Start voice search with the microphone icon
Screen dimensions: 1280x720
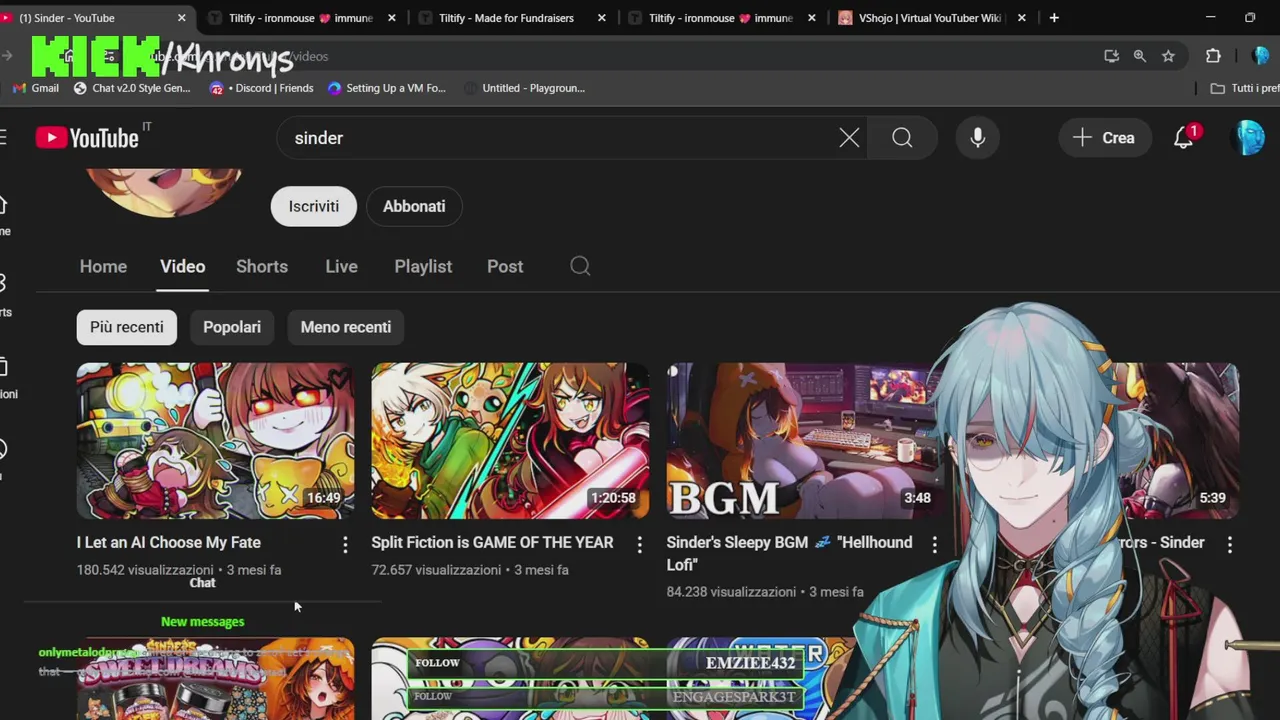click(978, 138)
